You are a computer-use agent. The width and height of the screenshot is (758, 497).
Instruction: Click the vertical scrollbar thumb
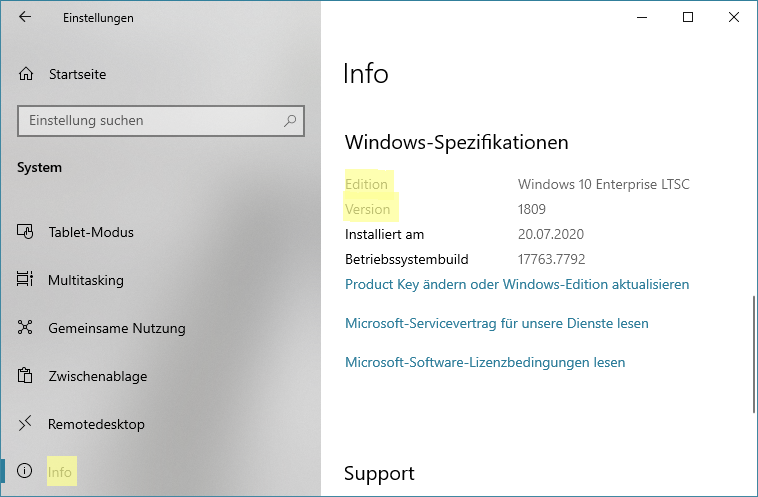753,354
